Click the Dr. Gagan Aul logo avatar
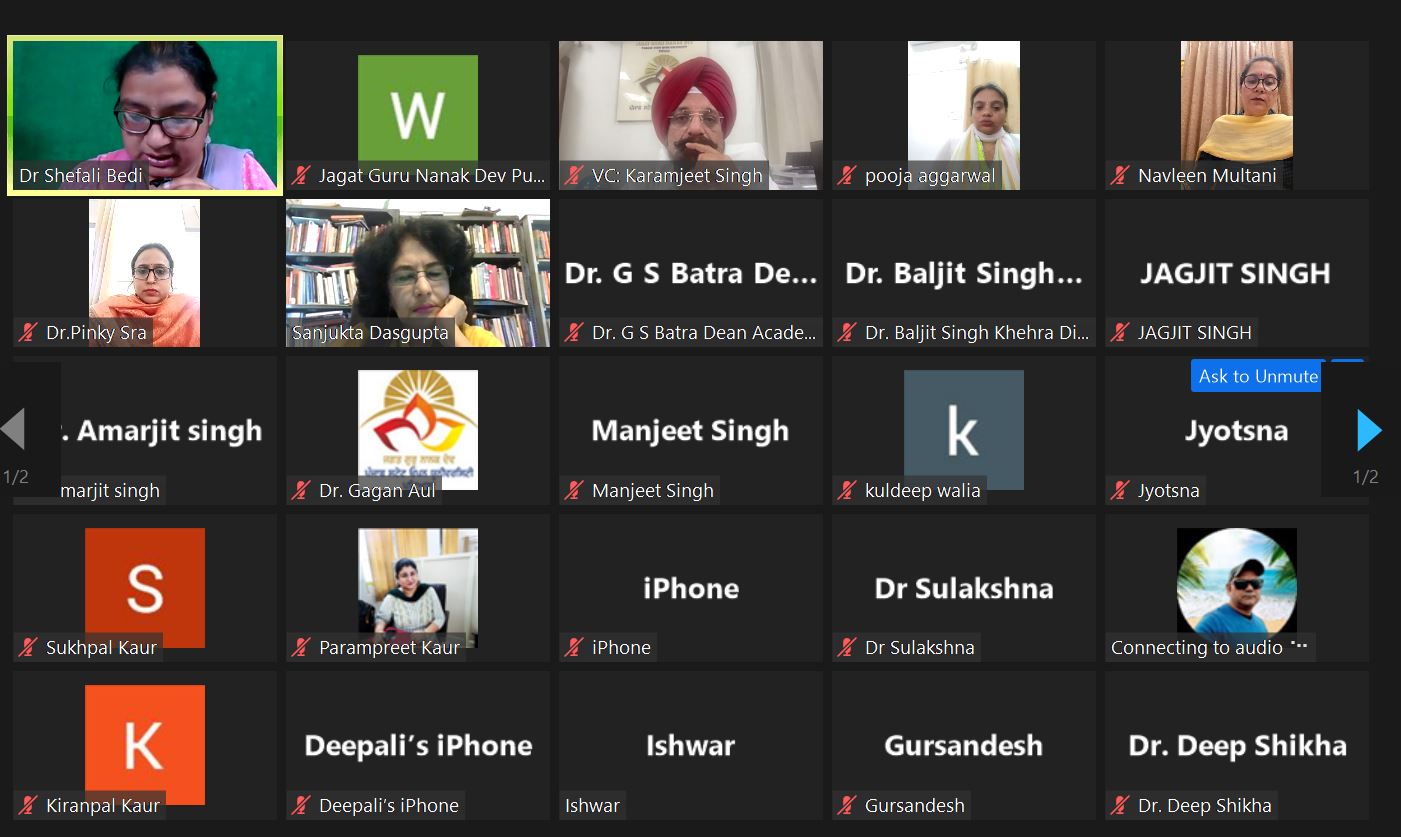The width and height of the screenshot is (1401, 837). coord(418,430)
